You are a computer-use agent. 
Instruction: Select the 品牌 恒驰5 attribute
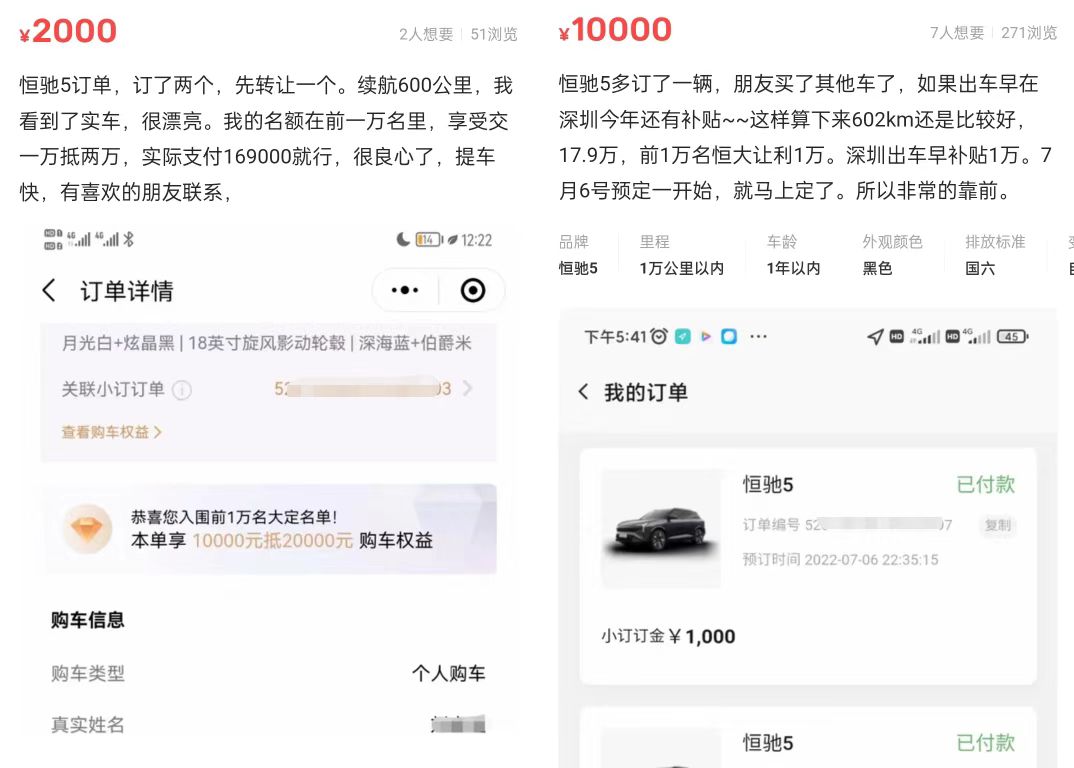(x=578, y=255)
